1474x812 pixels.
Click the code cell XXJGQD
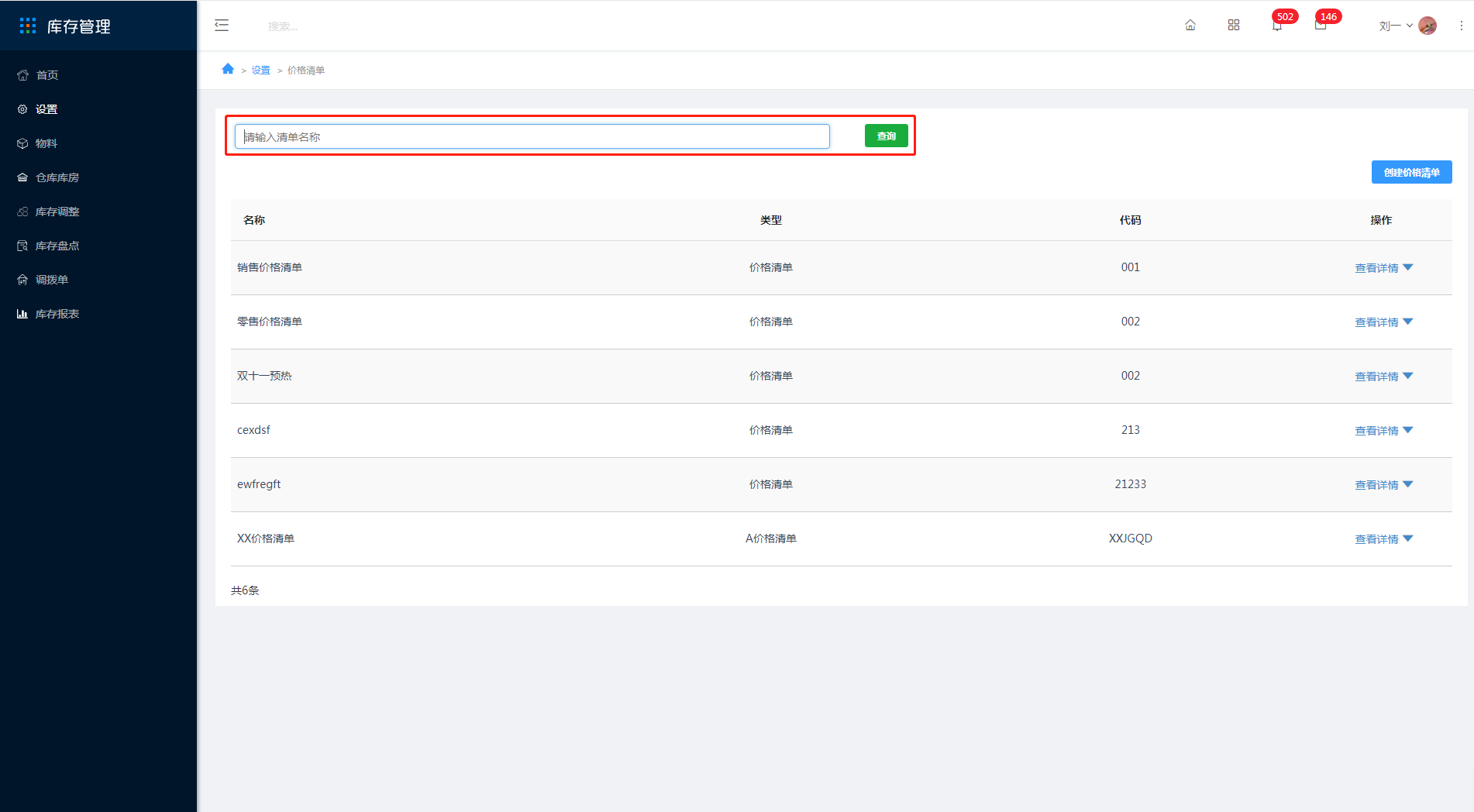coord(1131,538)
